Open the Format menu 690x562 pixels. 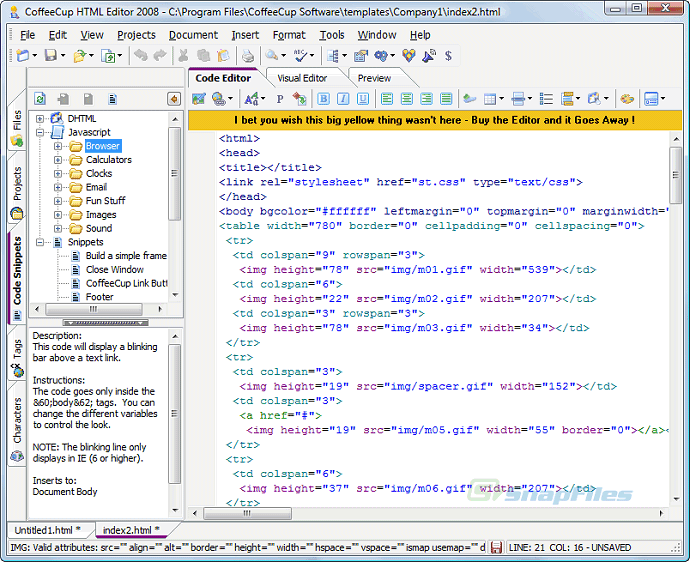(289, 35)
